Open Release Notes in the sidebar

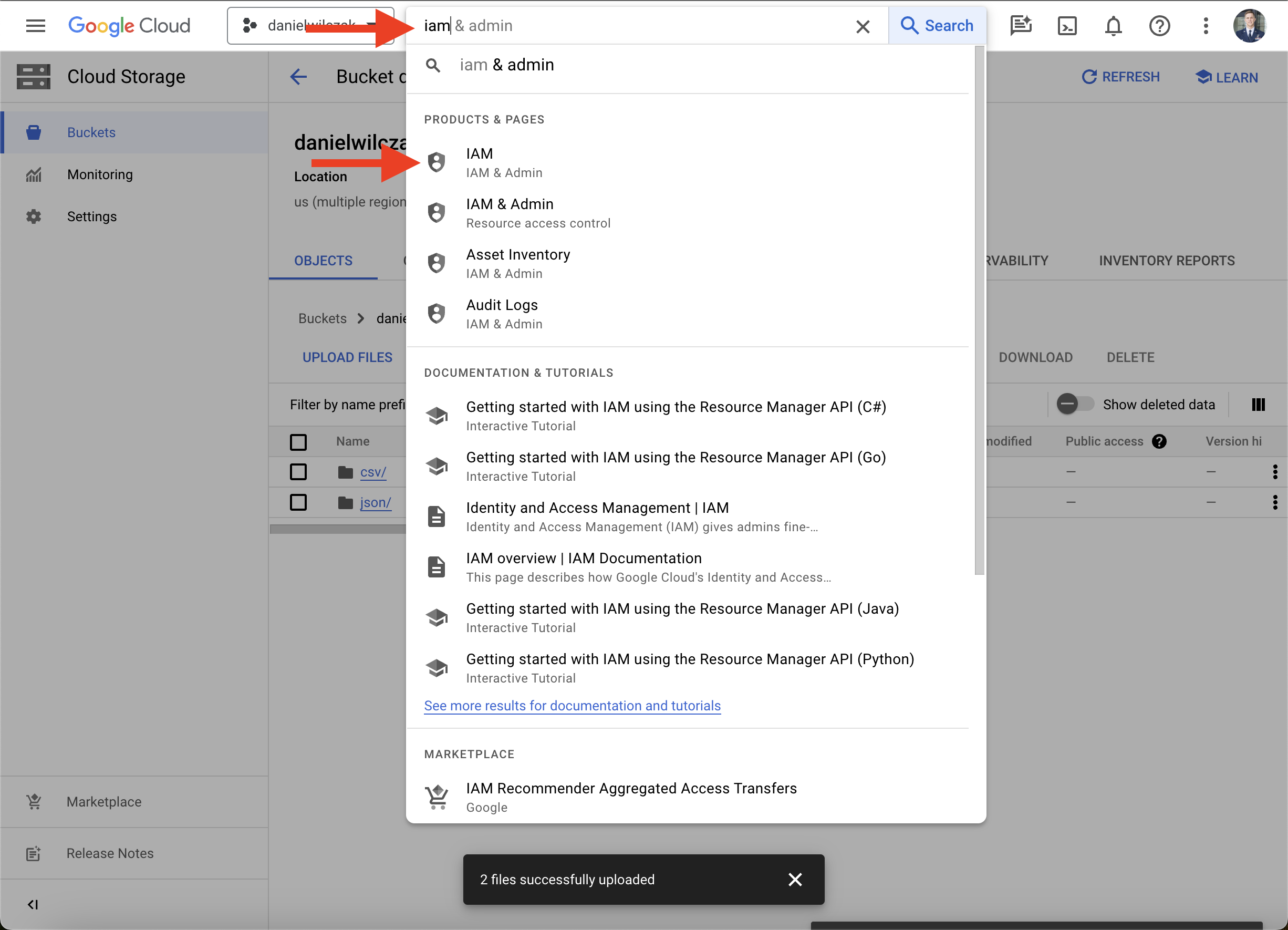(x=134, y=853)
